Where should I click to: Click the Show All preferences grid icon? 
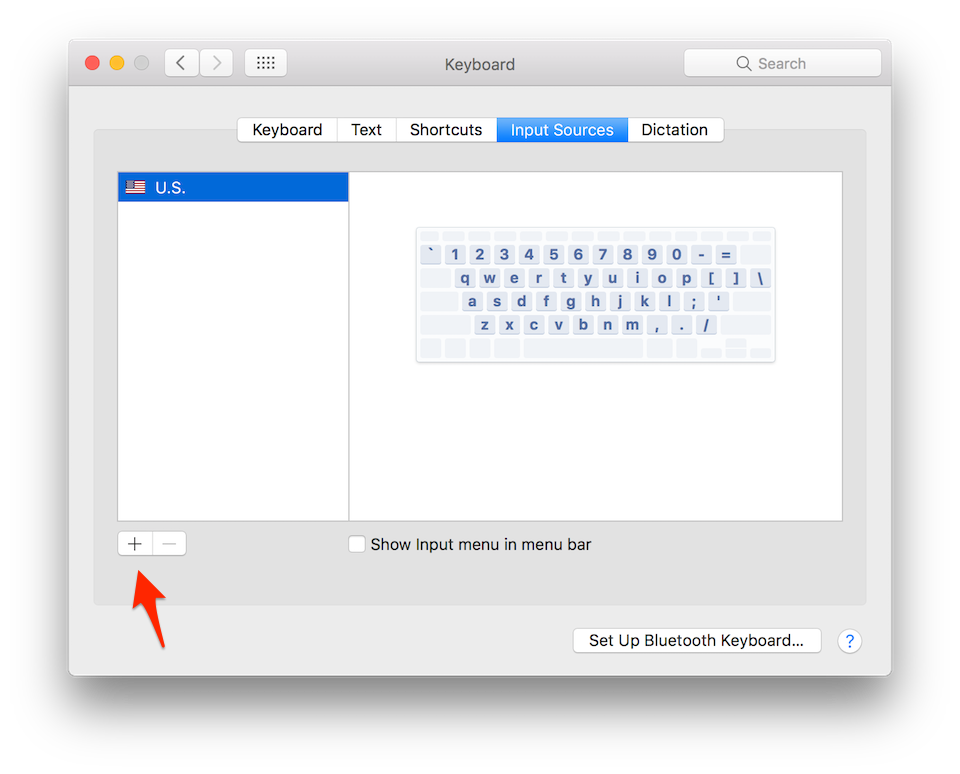point(265,62)
